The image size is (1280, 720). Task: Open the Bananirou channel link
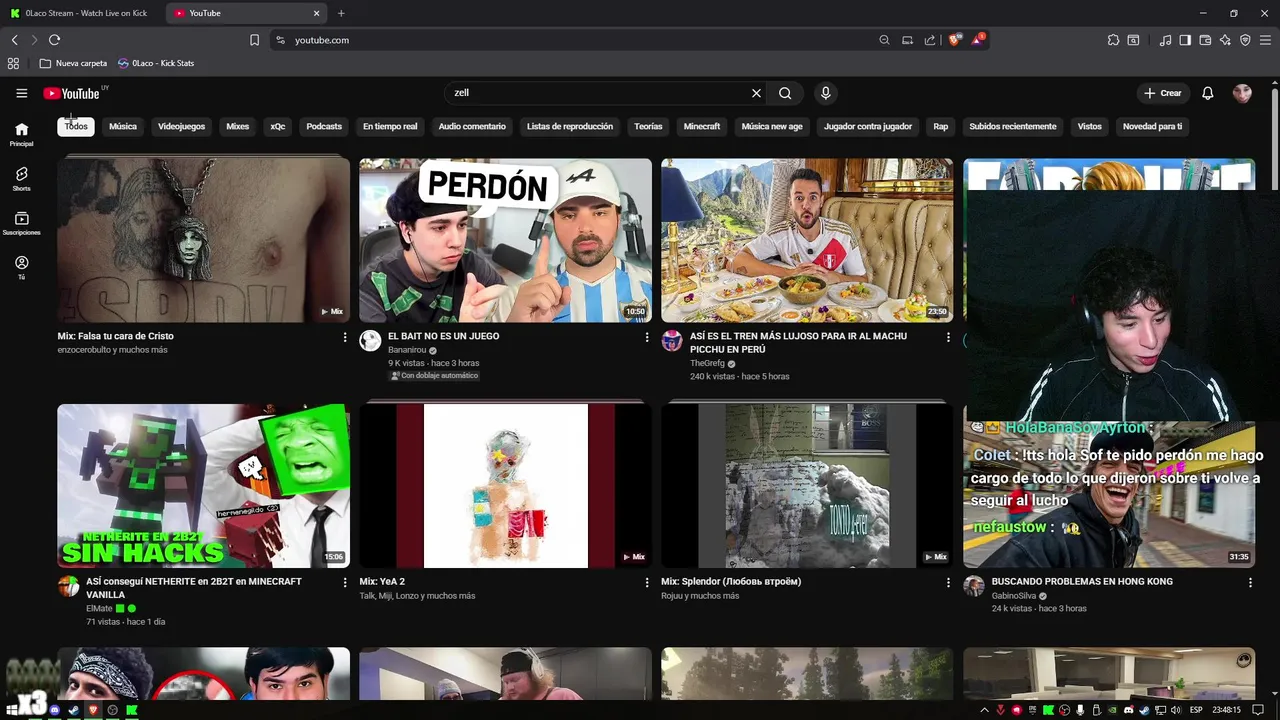(406, 351)
